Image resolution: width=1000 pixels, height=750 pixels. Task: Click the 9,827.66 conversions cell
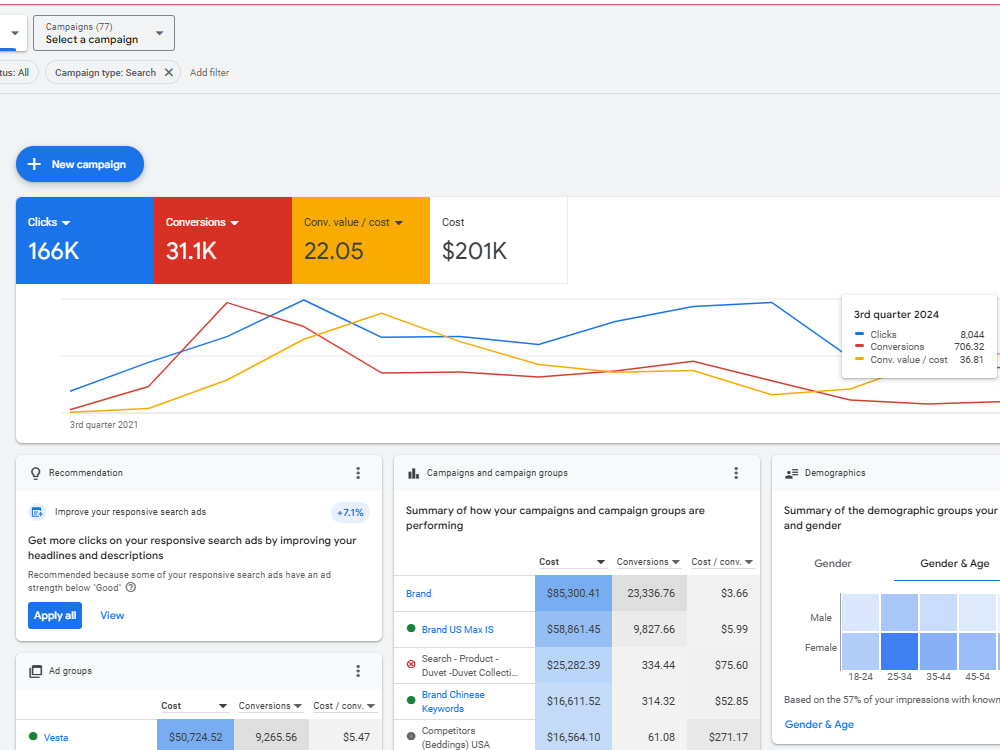point(649,629)
